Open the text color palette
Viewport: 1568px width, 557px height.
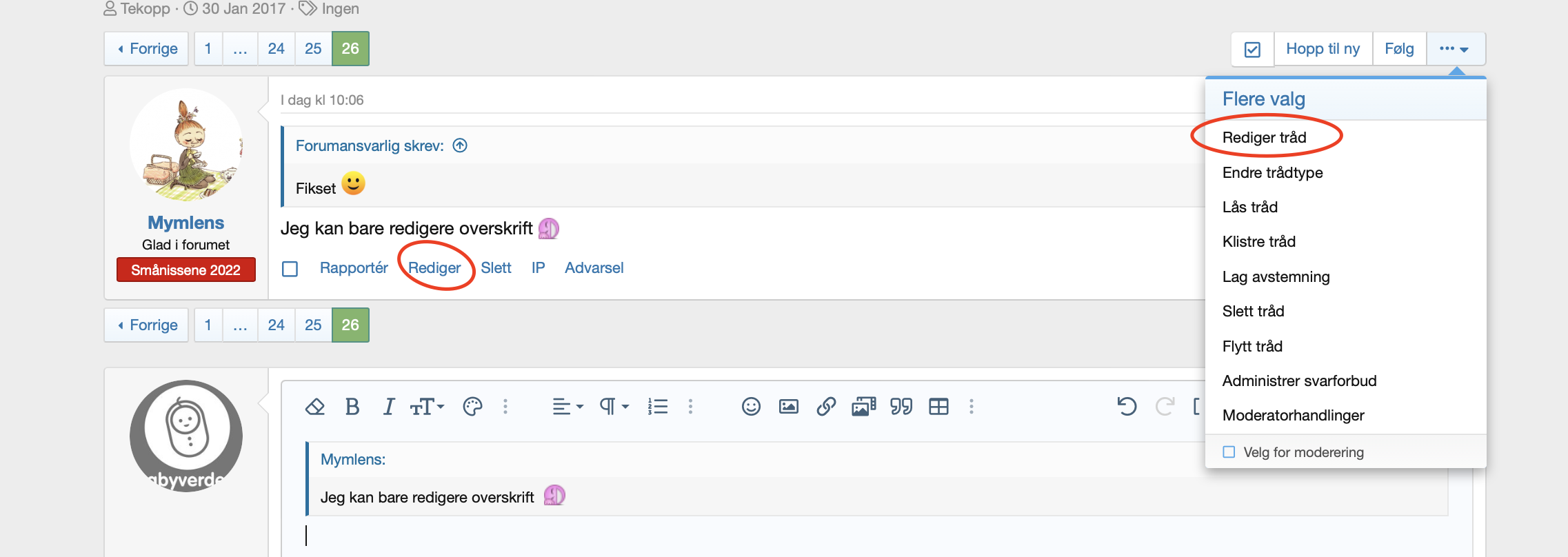(x=472, y=407)
